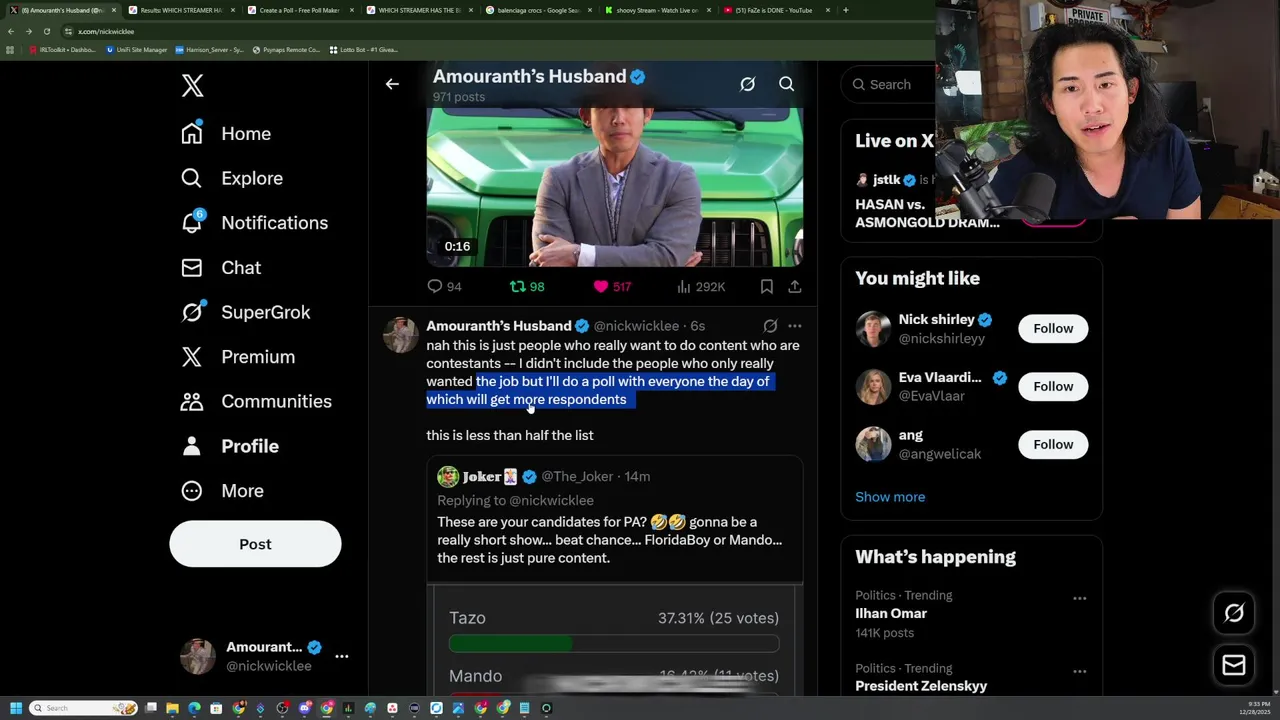The image size is (1280, 720).
Task: Switch to the Results: WHICH STREAMER tab
Action: 180,10
